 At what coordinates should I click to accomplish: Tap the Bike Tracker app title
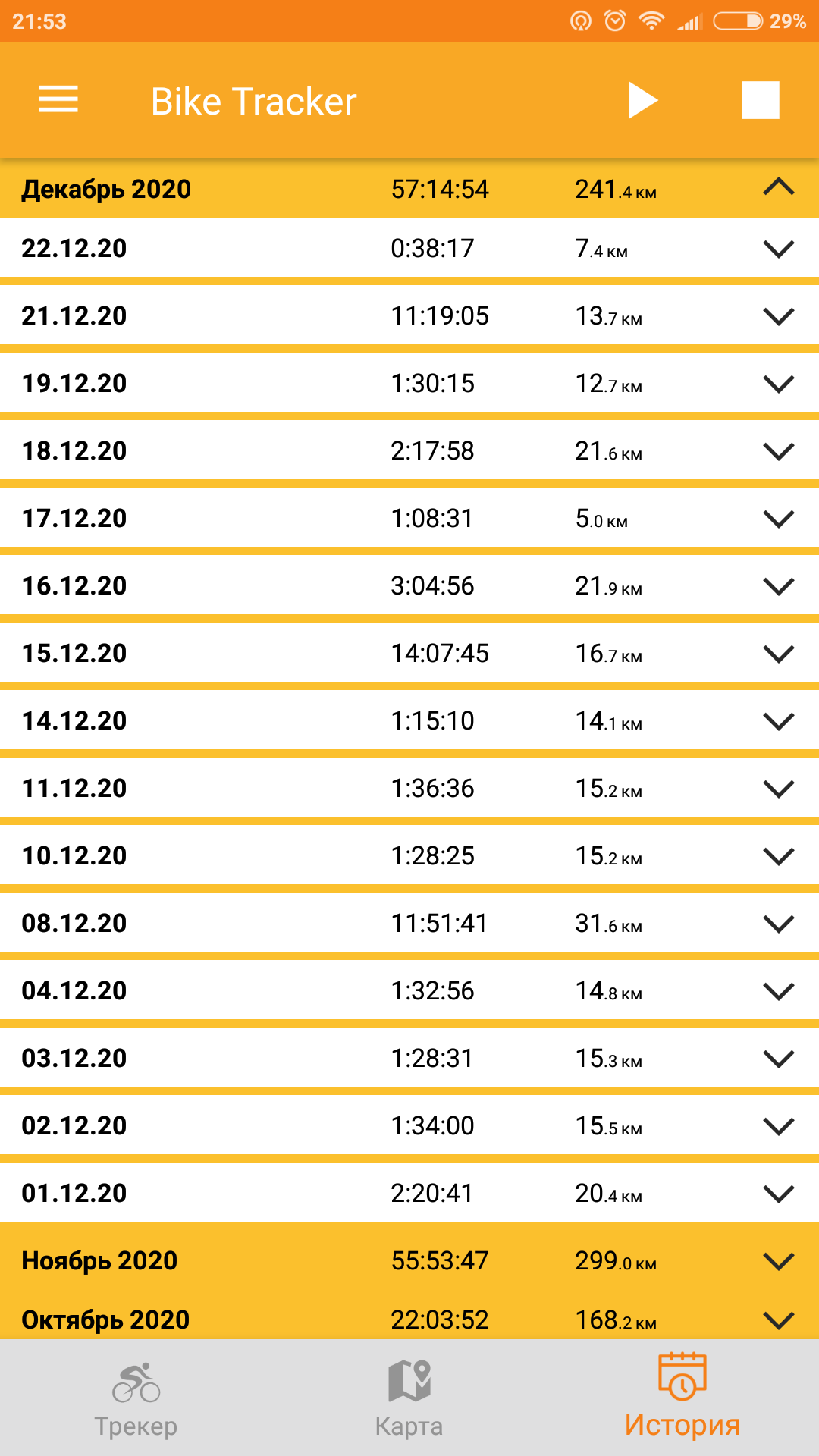[253, 101]
